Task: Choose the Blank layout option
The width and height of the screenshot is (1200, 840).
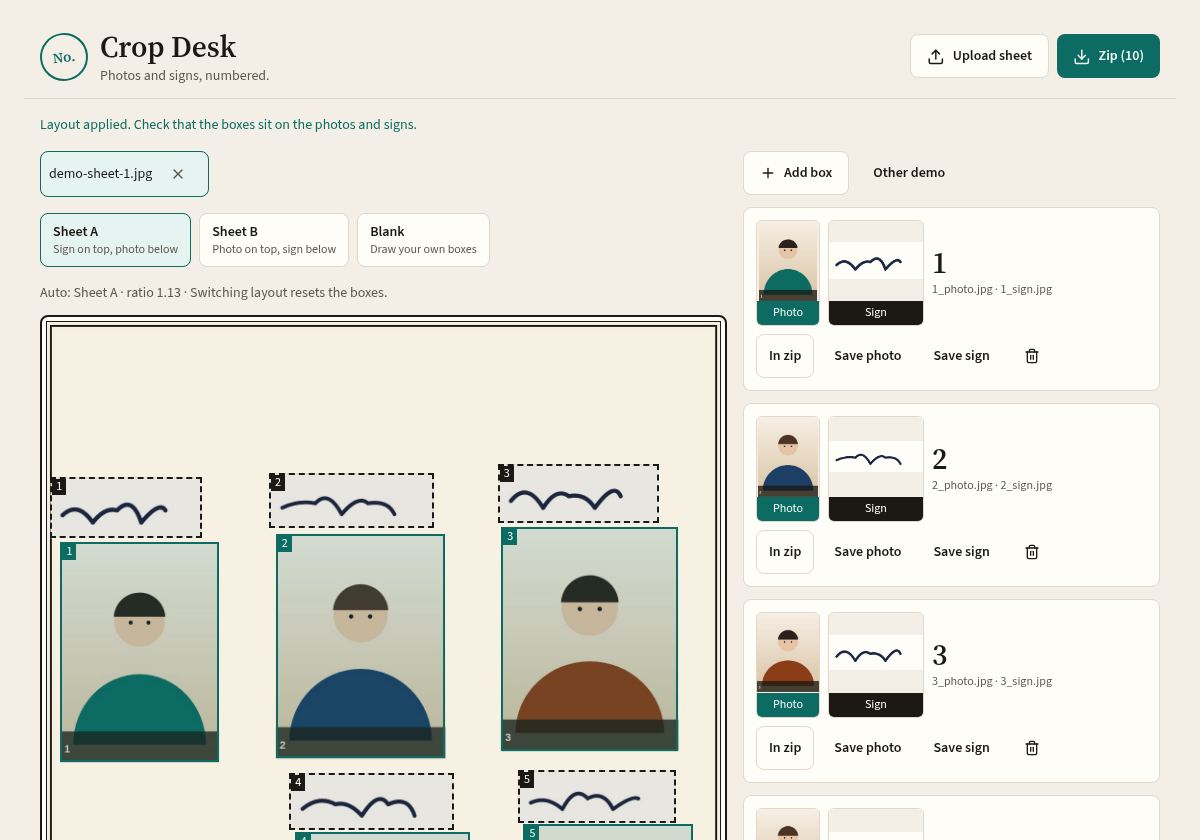Action: coord(423,240)
